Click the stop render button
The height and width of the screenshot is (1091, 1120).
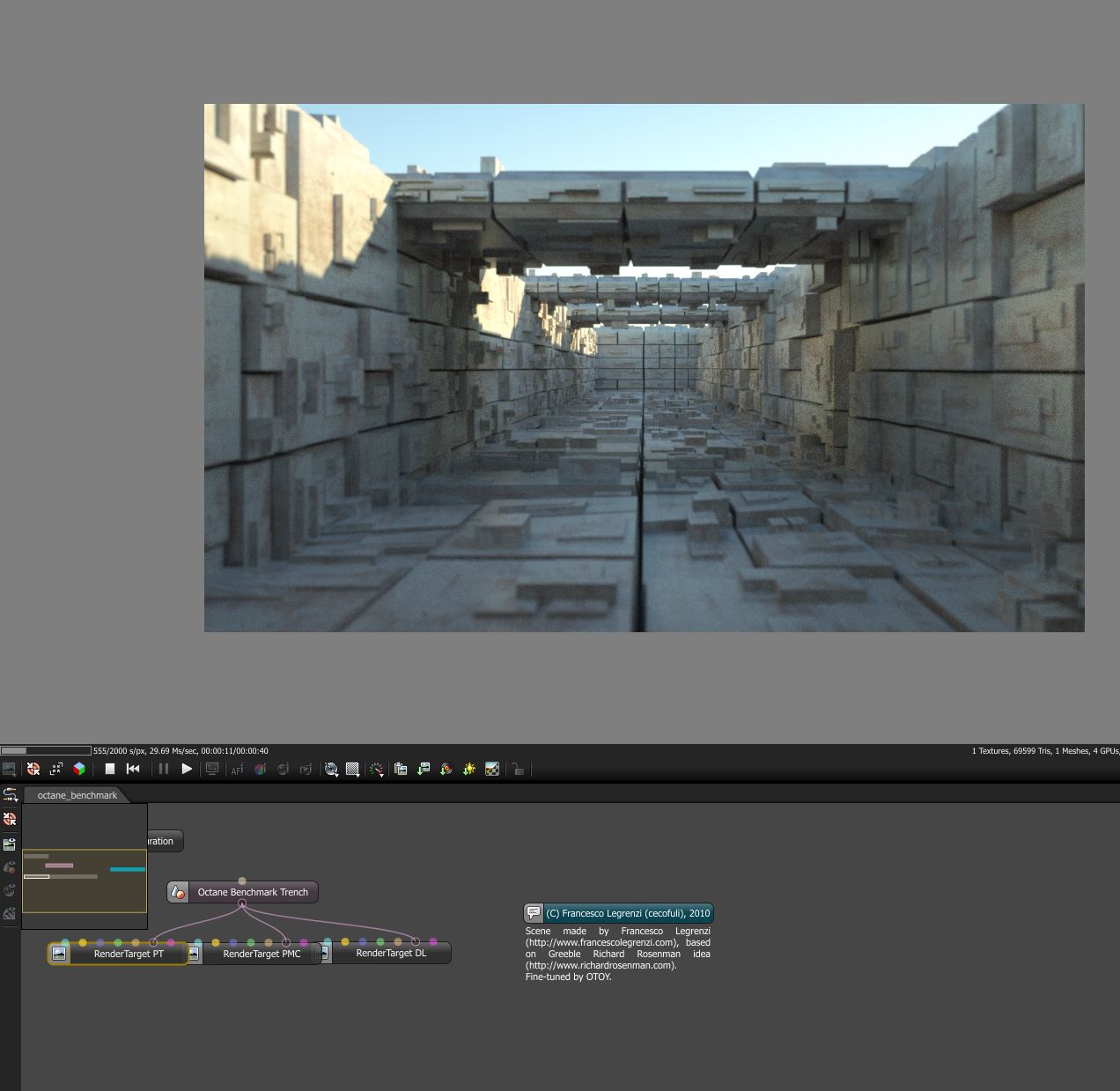(x=110, y=769)
